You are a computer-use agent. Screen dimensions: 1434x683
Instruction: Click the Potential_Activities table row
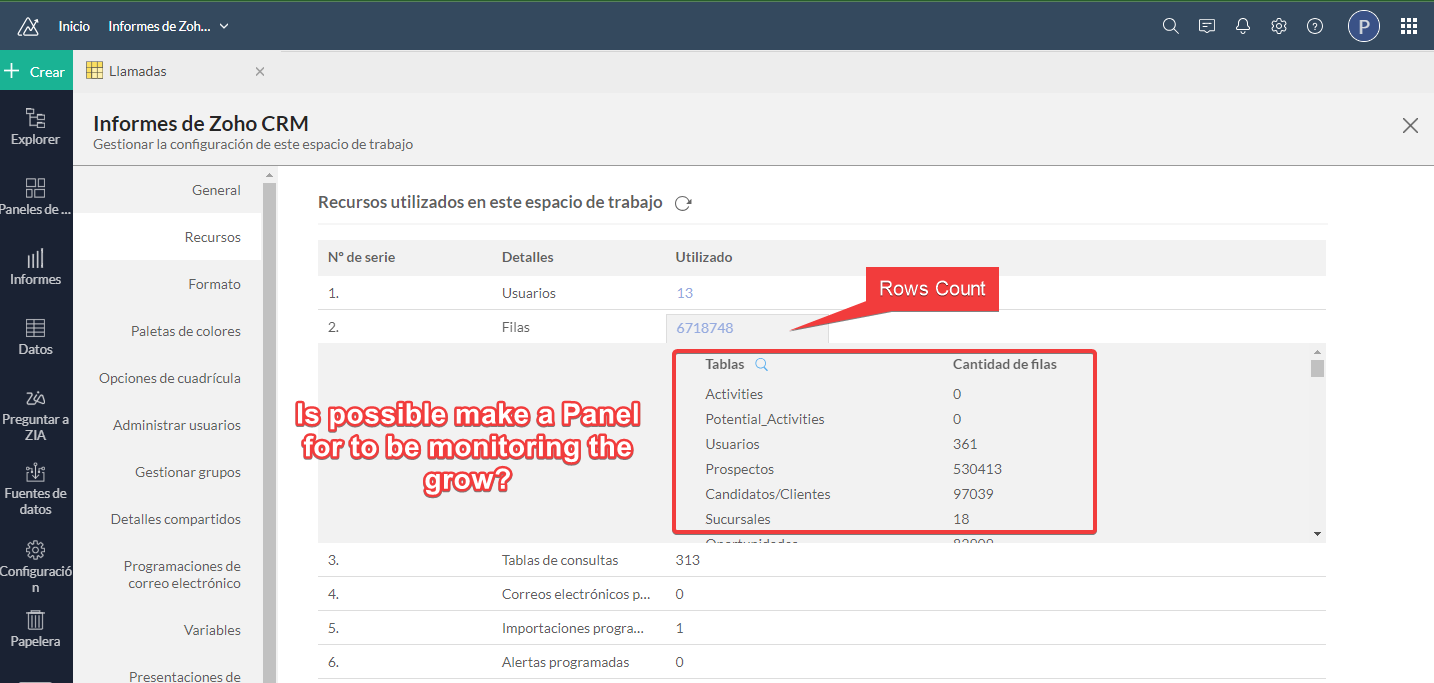885,419
